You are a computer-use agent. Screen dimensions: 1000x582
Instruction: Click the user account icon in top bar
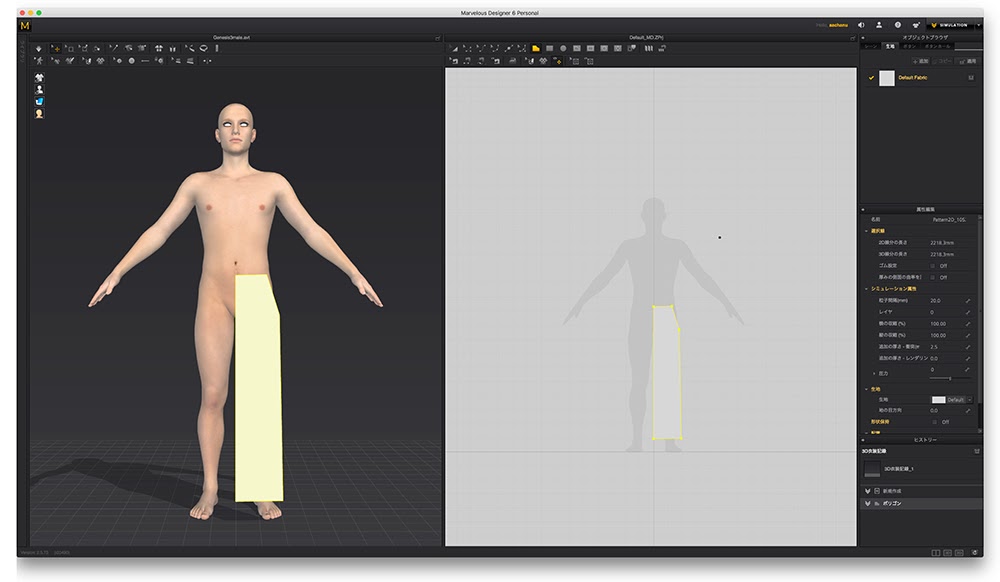pyautogui.click(x=879, y=24)
